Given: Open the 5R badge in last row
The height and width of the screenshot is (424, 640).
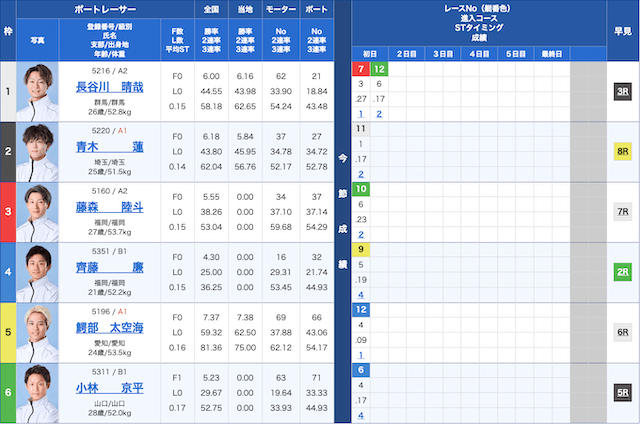Looking at the screenshot, I should click(x=621, y=392).
